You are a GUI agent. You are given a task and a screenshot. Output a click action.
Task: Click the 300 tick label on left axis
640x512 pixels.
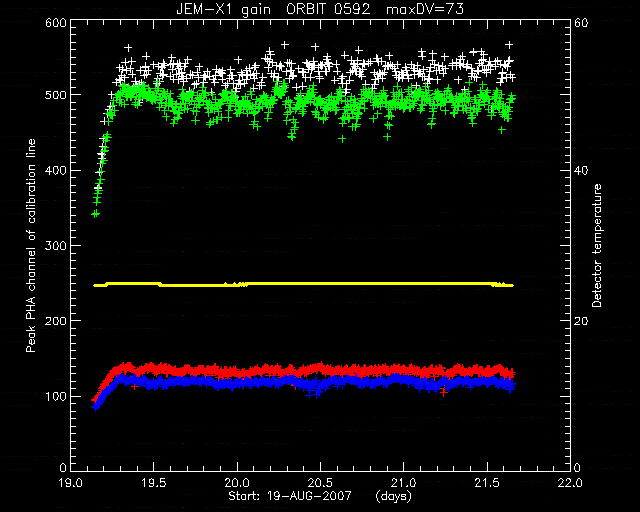(56, 245)
